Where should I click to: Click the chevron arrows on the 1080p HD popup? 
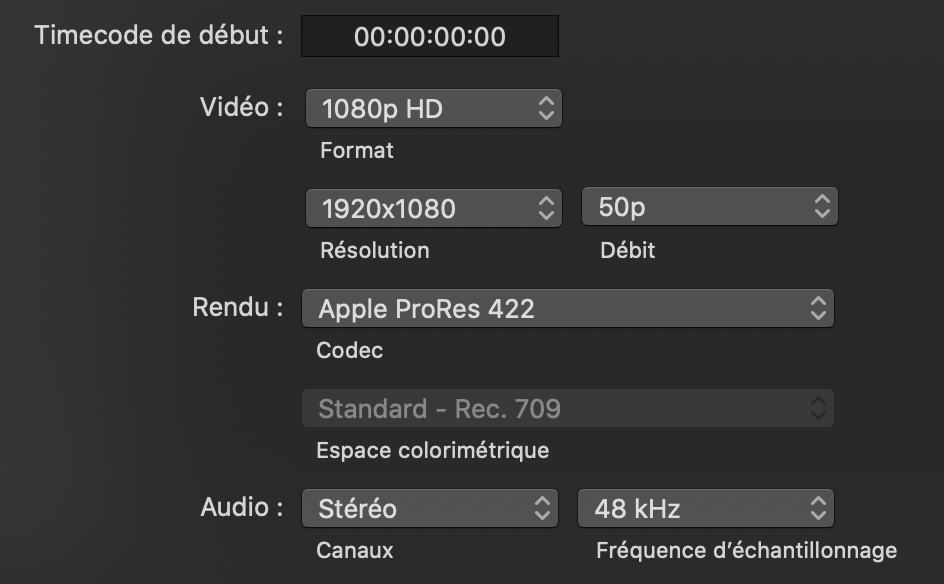546,109
